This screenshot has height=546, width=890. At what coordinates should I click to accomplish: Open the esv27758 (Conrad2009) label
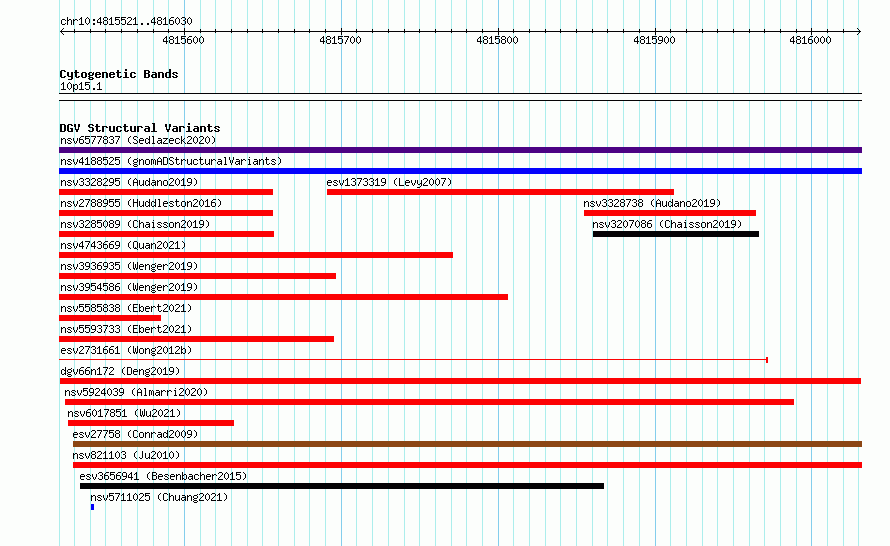point(135,434)
